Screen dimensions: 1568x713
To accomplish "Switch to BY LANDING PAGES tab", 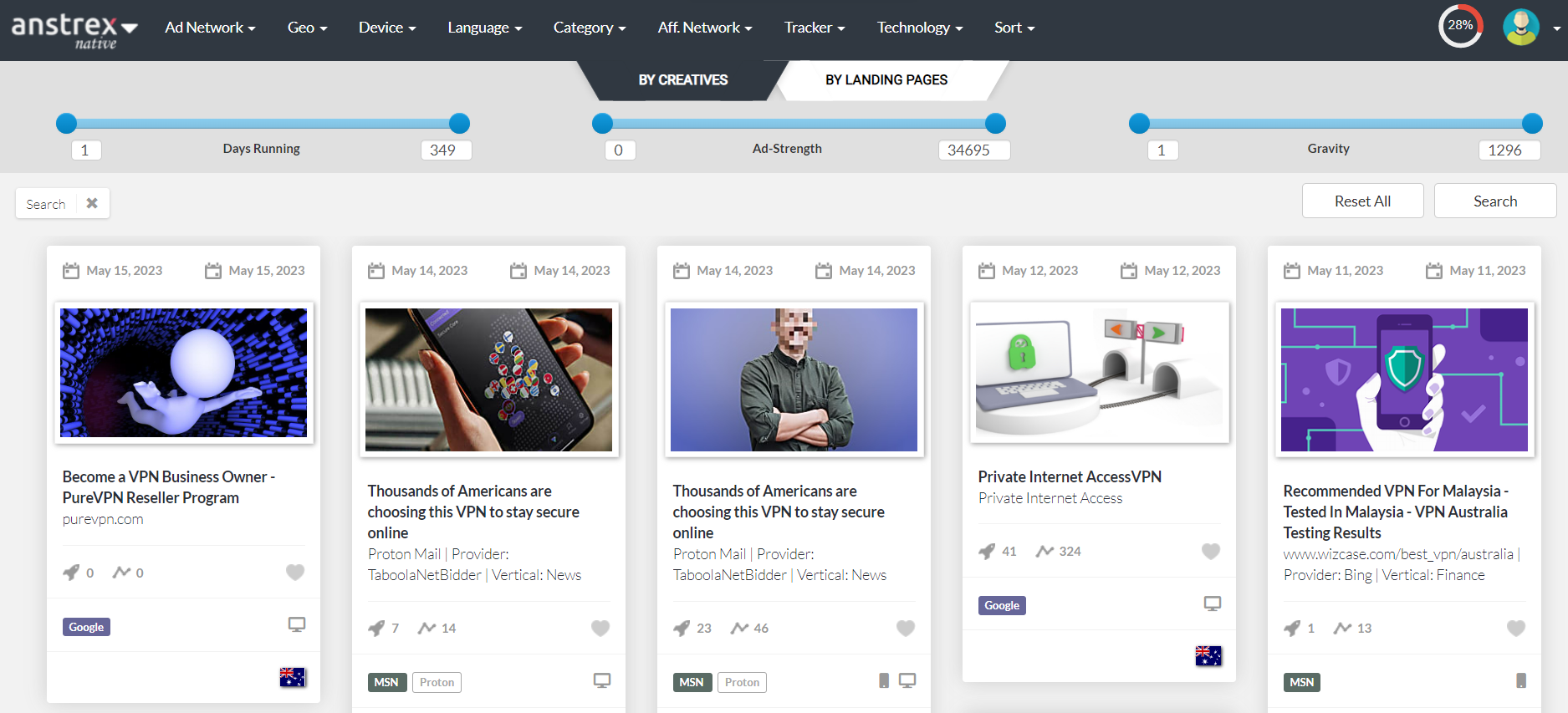I will (886, 80).
